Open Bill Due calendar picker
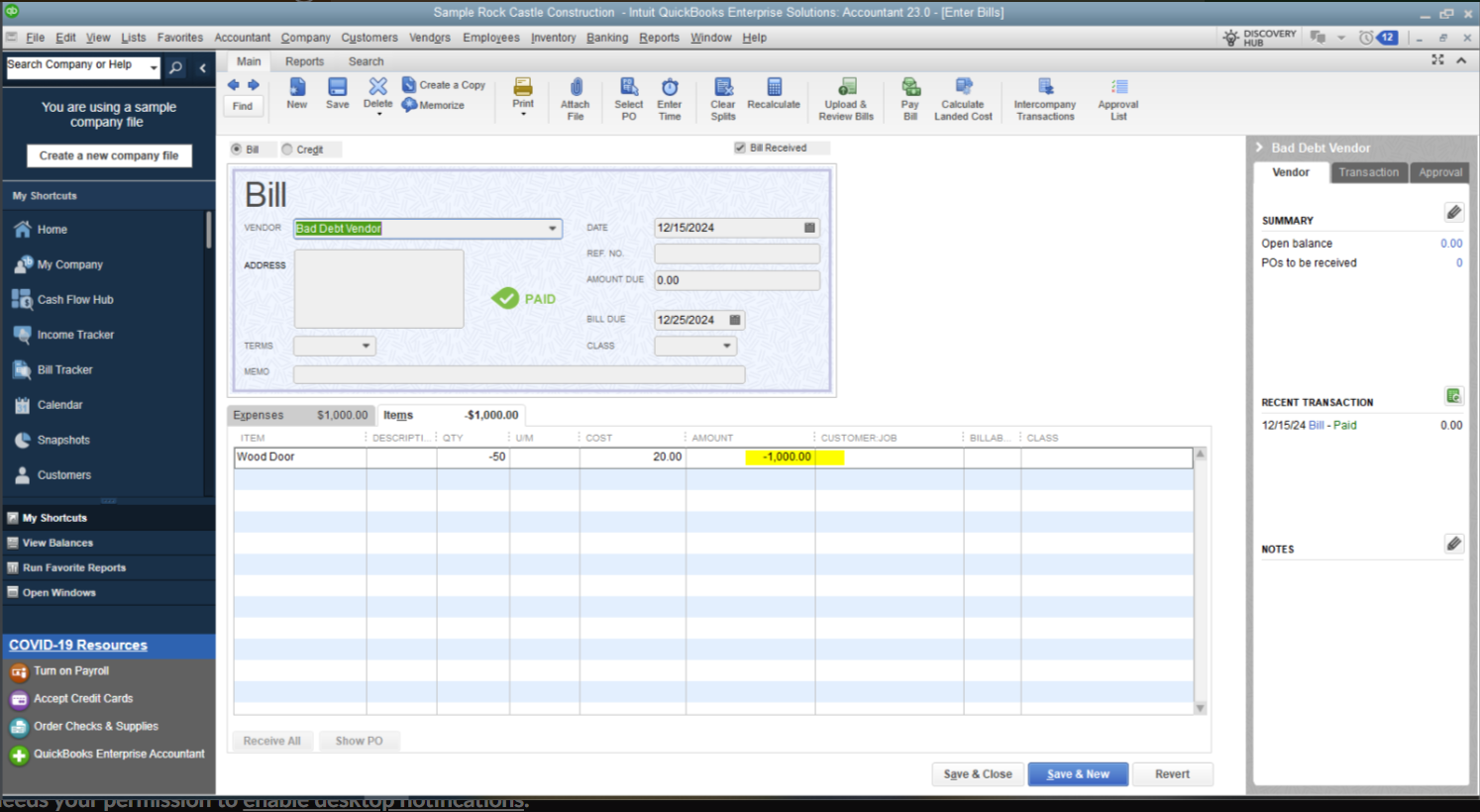 pyautogui.click(x=735, y=320)
